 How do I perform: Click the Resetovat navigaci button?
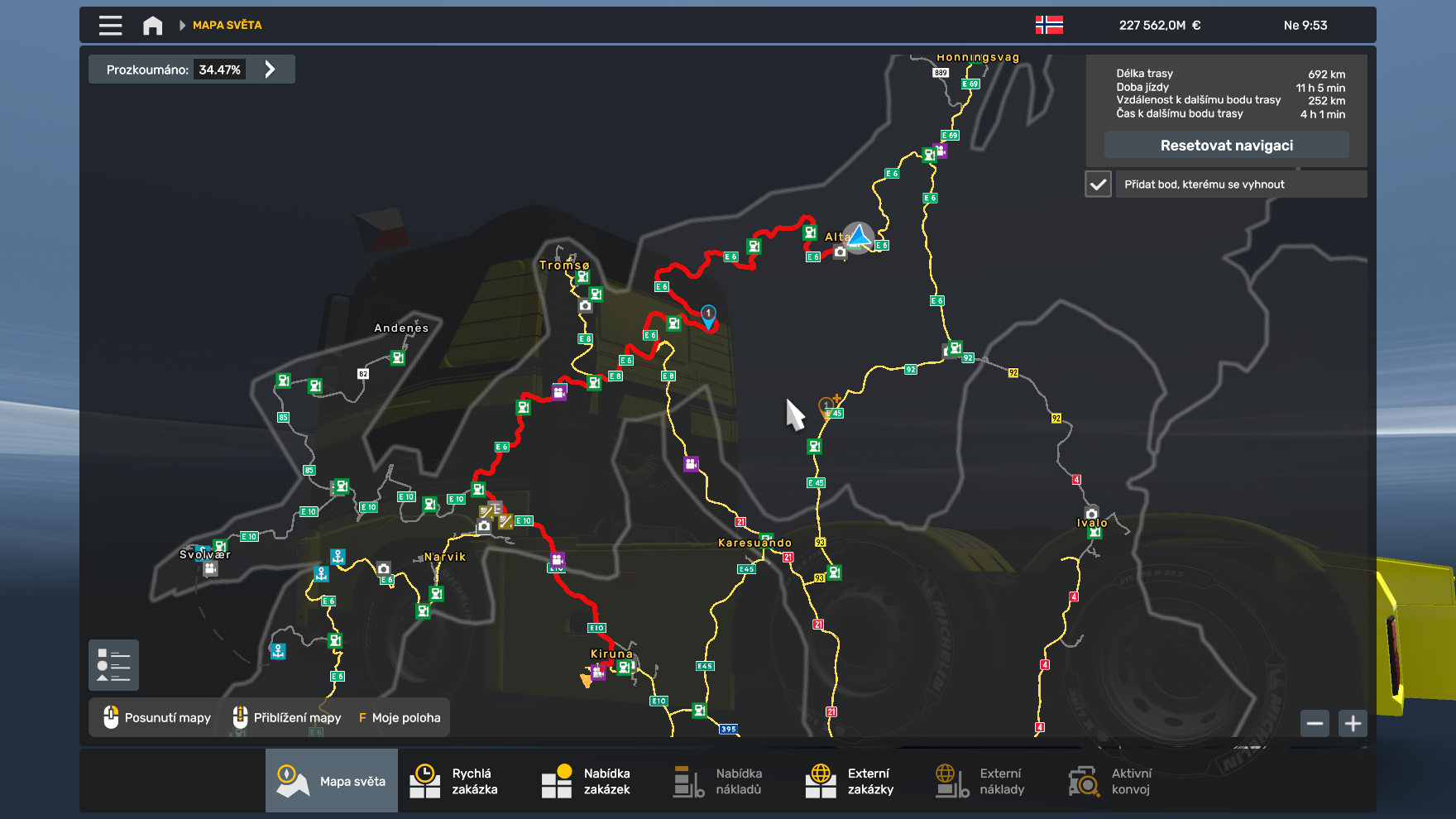coord(1225,144)
